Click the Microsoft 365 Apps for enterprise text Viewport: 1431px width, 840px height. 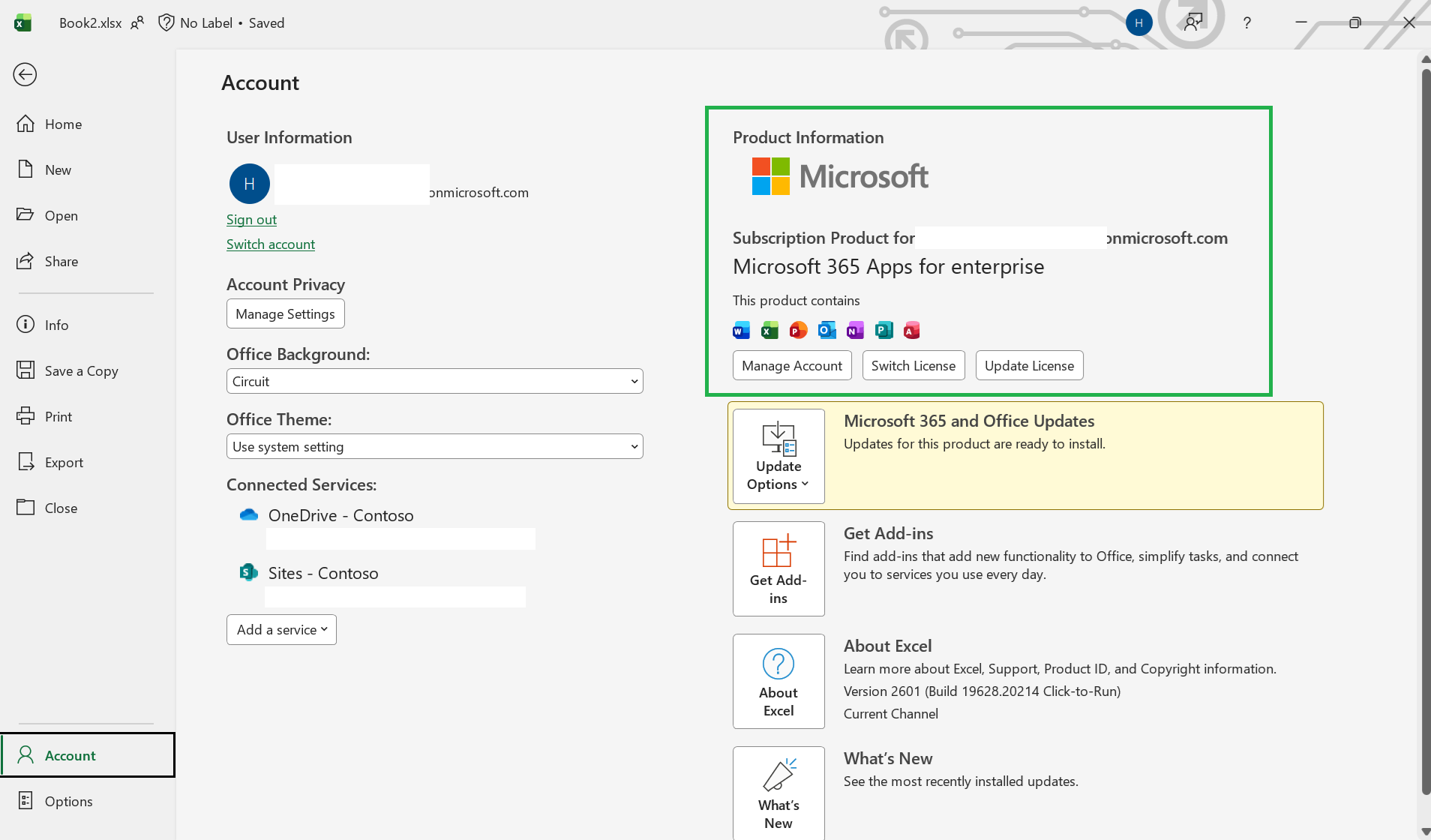click(x=889, y=267)
